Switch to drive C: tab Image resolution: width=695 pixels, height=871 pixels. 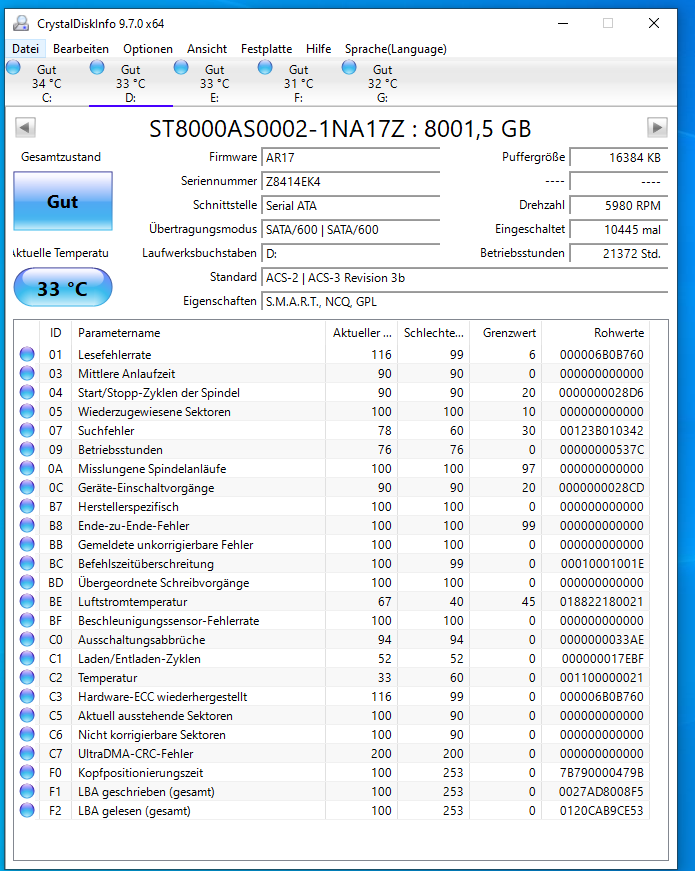[47, 83]
